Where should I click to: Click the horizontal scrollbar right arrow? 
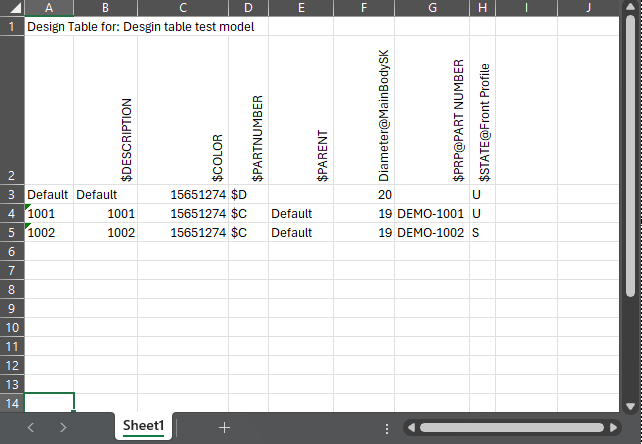(x=614, y=427)
